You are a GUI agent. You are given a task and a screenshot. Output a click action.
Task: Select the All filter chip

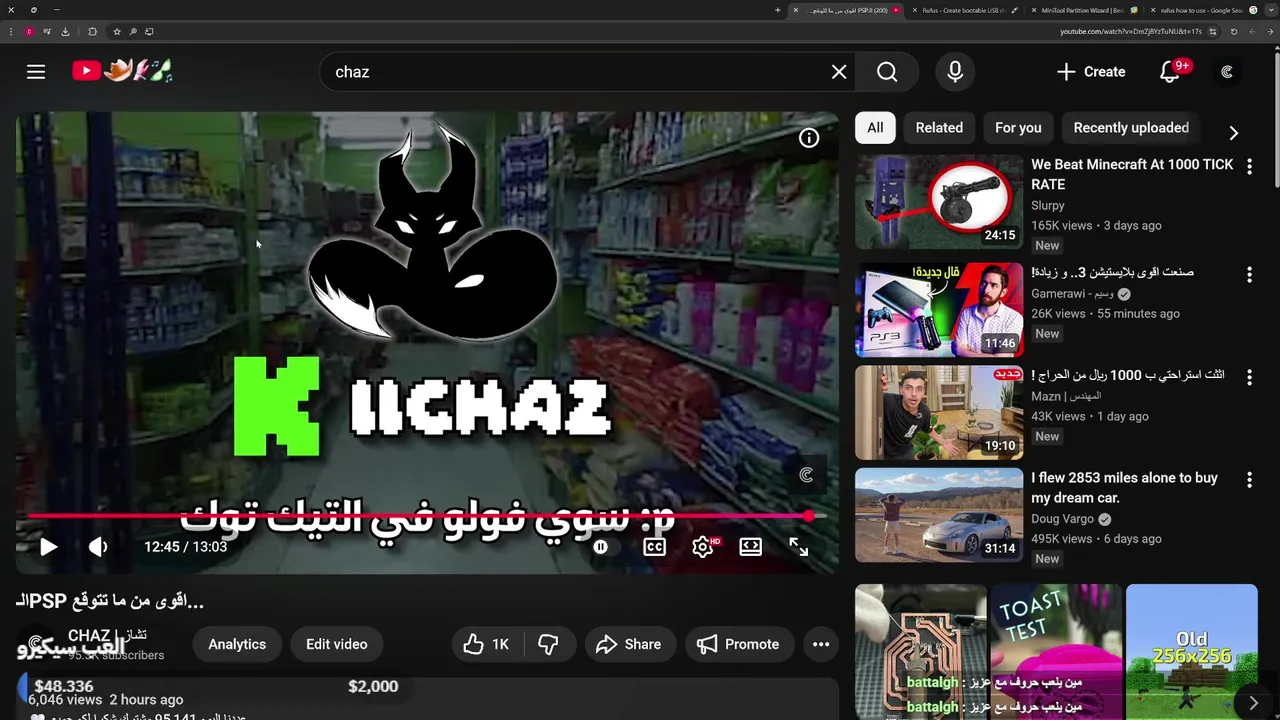pos(875,128)
